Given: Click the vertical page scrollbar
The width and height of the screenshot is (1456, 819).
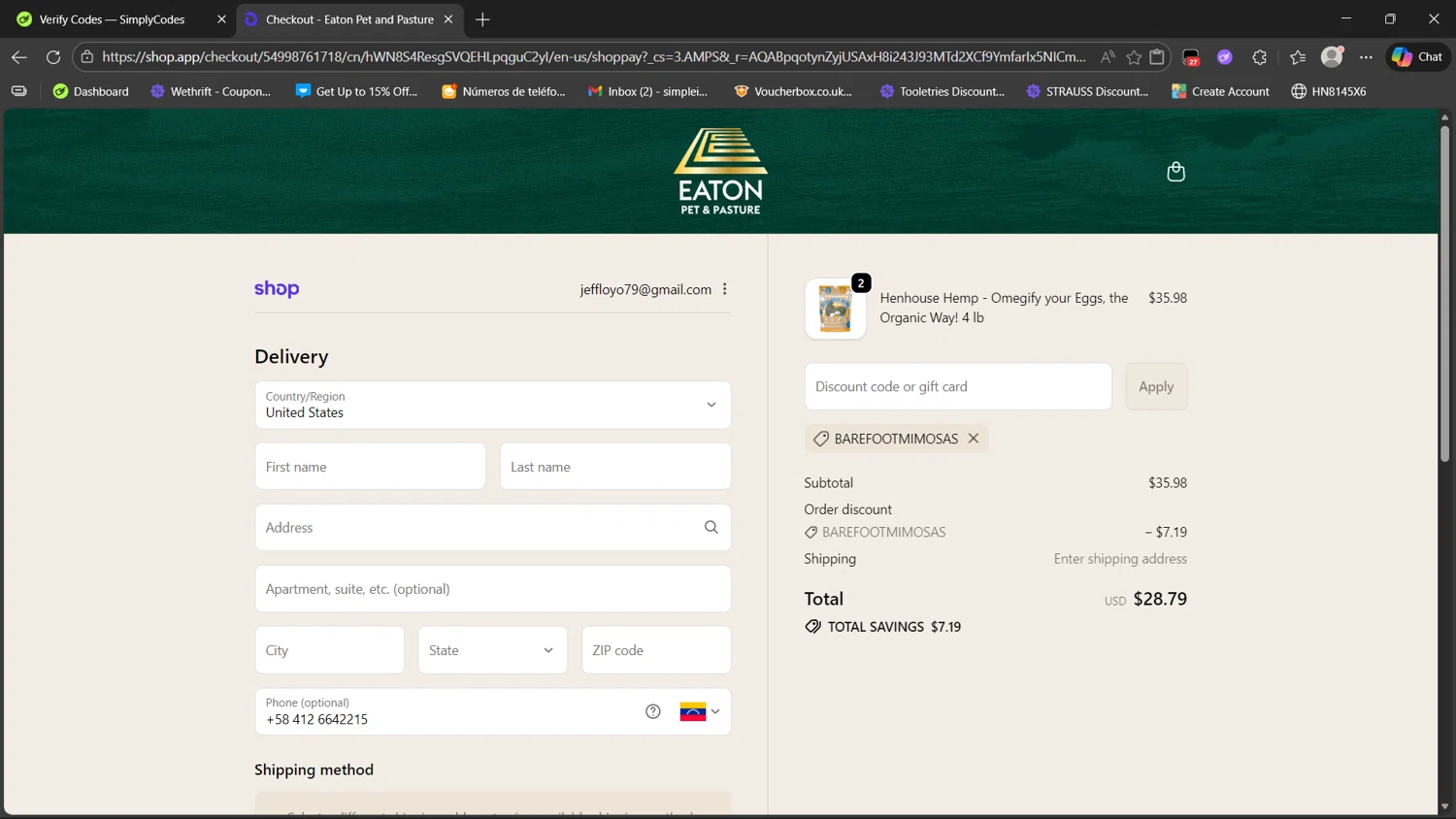Looking at the screenshot, I should pyautogui.click(x=1444, y=294).
